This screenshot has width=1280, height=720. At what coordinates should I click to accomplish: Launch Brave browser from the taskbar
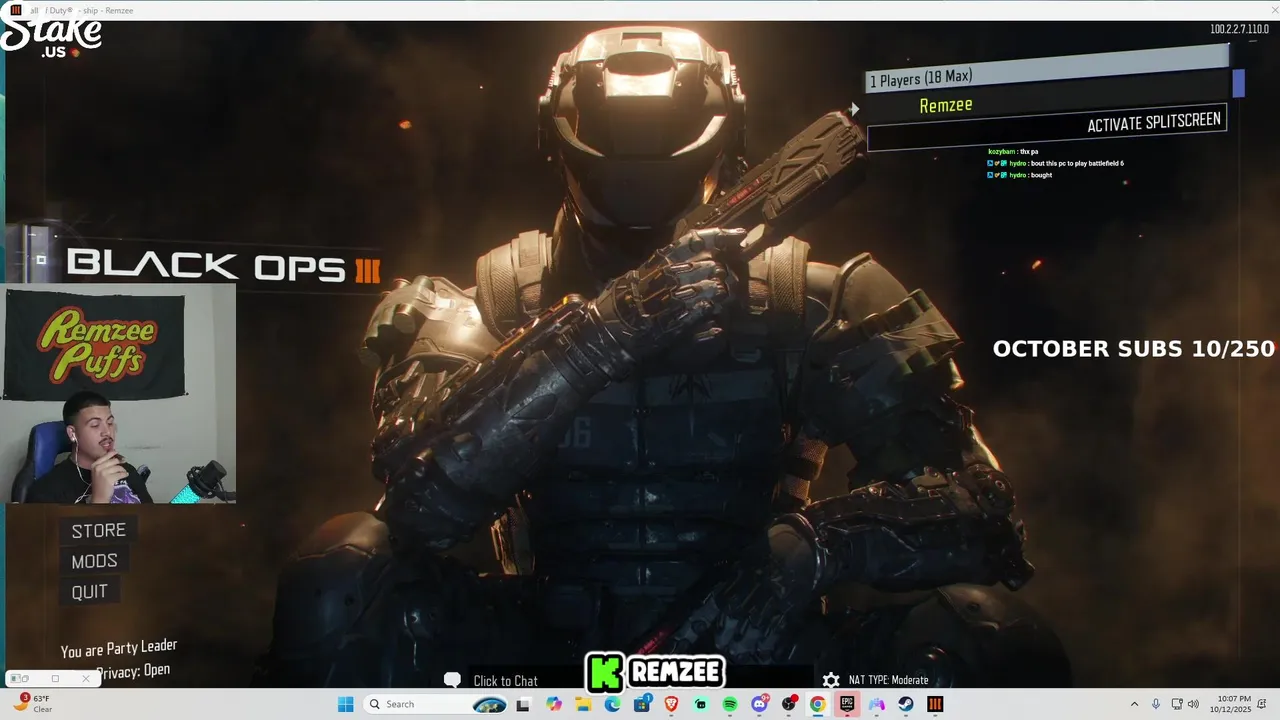(671, 704)
